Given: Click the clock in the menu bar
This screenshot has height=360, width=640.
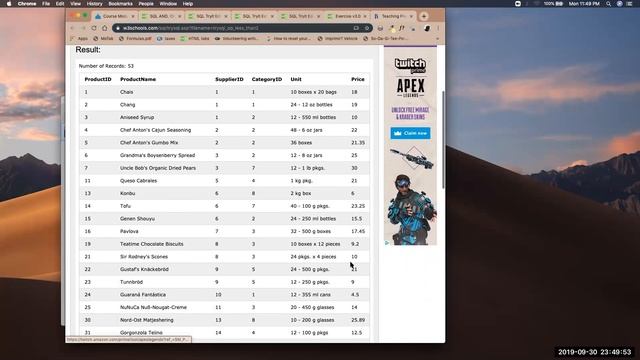Looking at the screenshot, I should (x=584, y=4).
